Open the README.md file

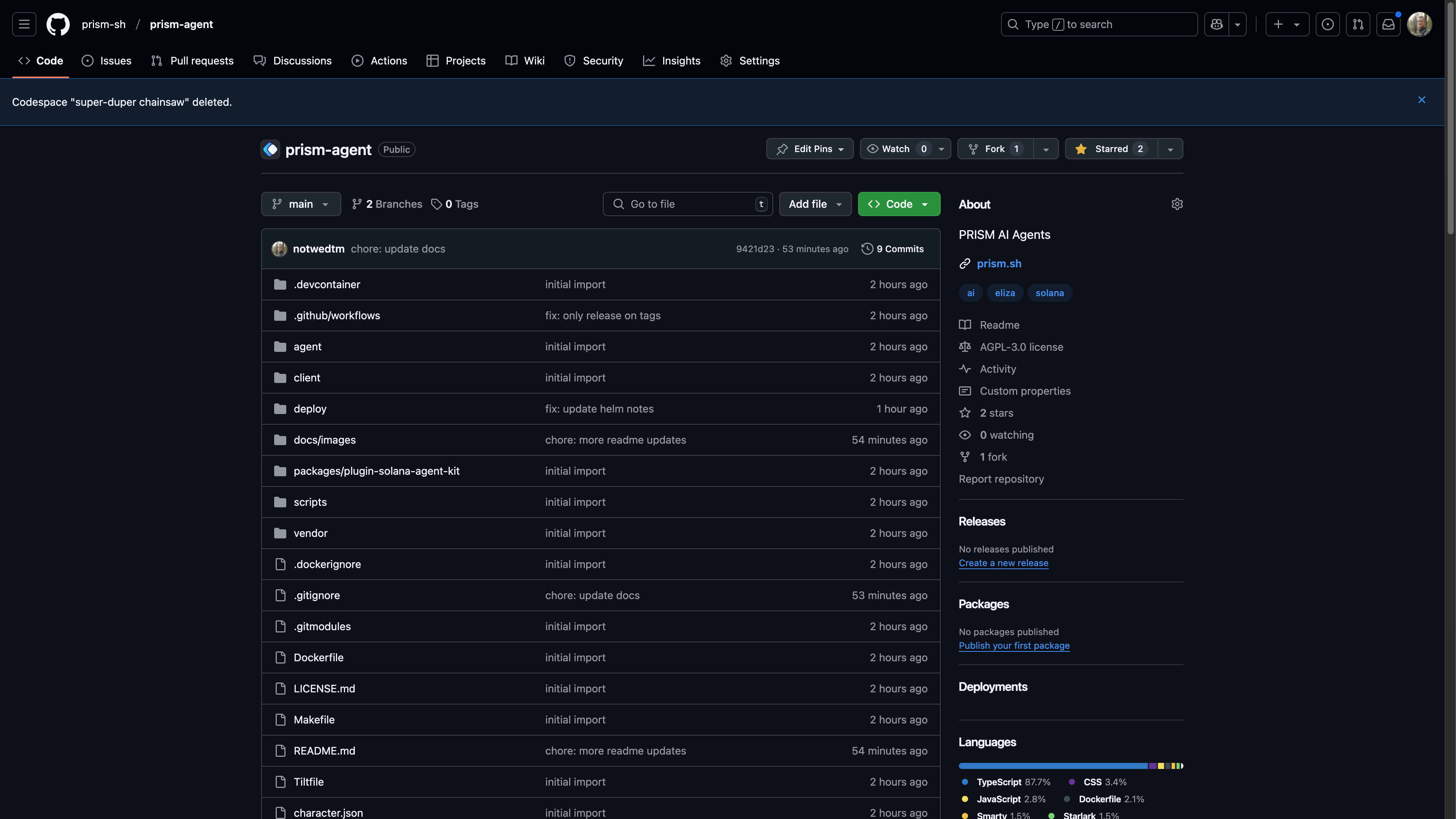[x=324, y=751]
